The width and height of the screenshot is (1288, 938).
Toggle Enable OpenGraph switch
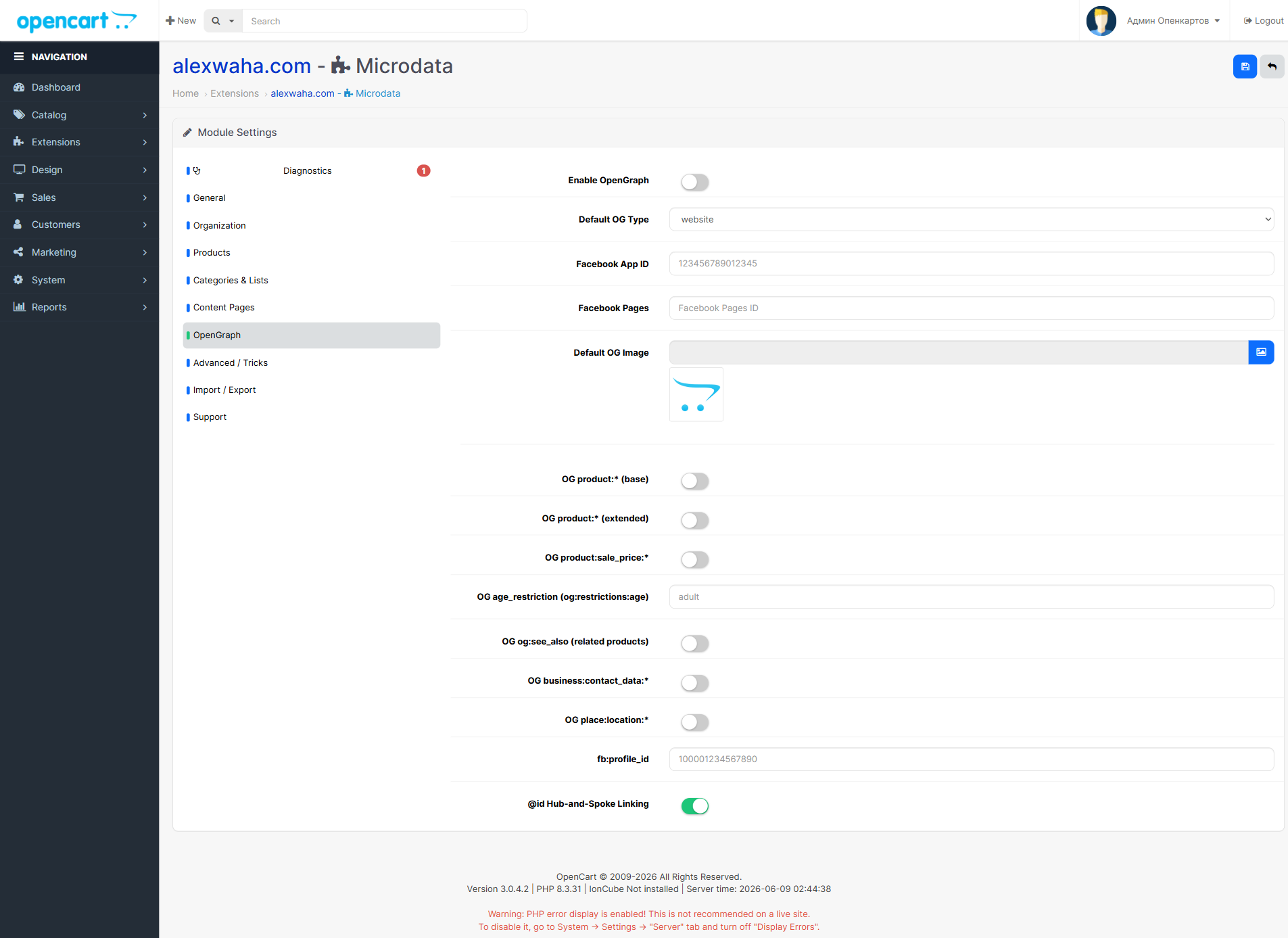coord(695,183)
